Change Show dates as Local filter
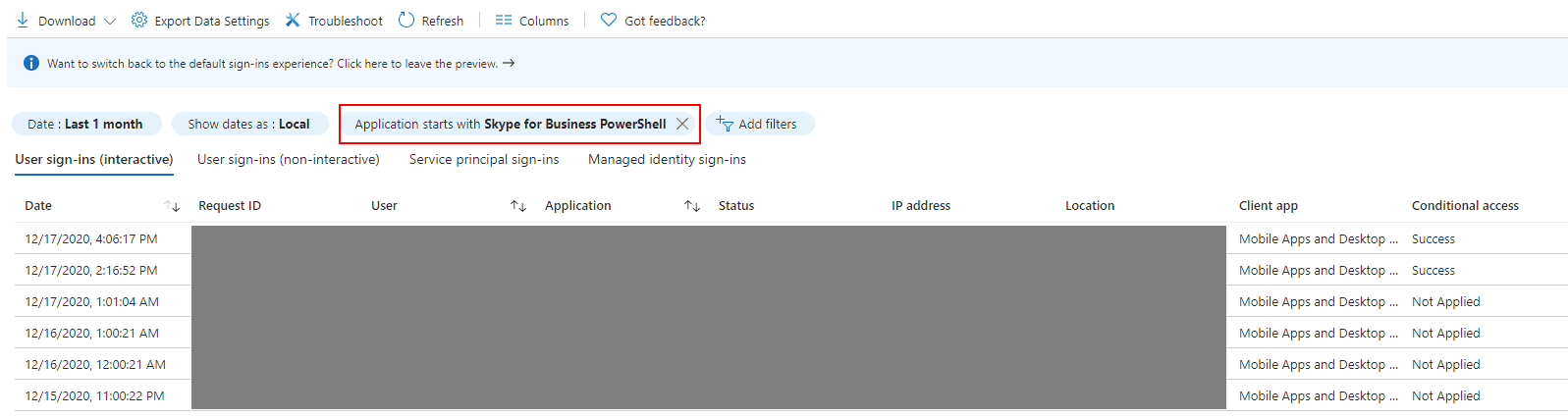Image resolution: width=1568 pixels, height=418 pixels. pyautogui.click(x=249, y=124)
